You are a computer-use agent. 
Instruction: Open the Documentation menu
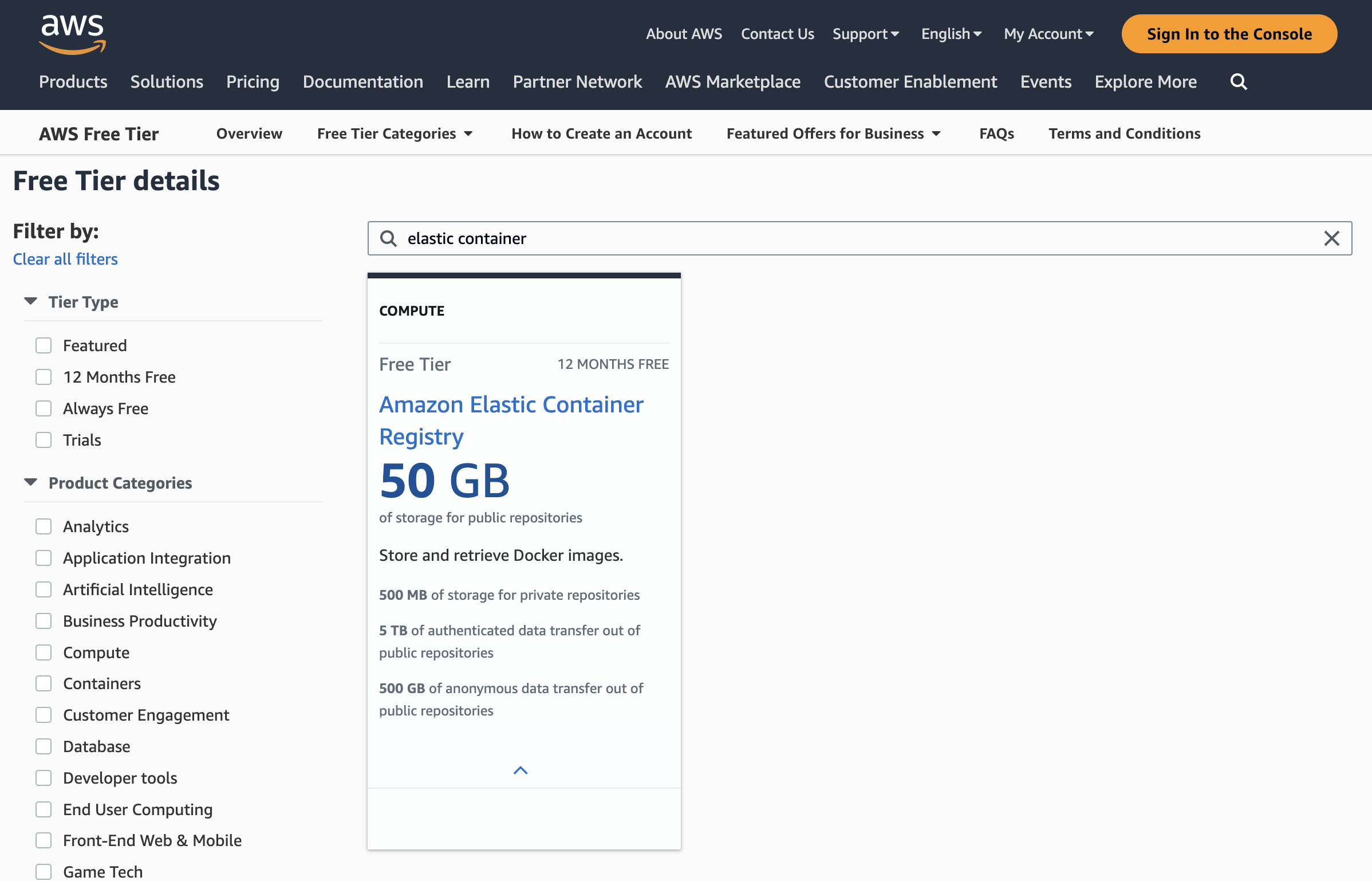(363, 82)
